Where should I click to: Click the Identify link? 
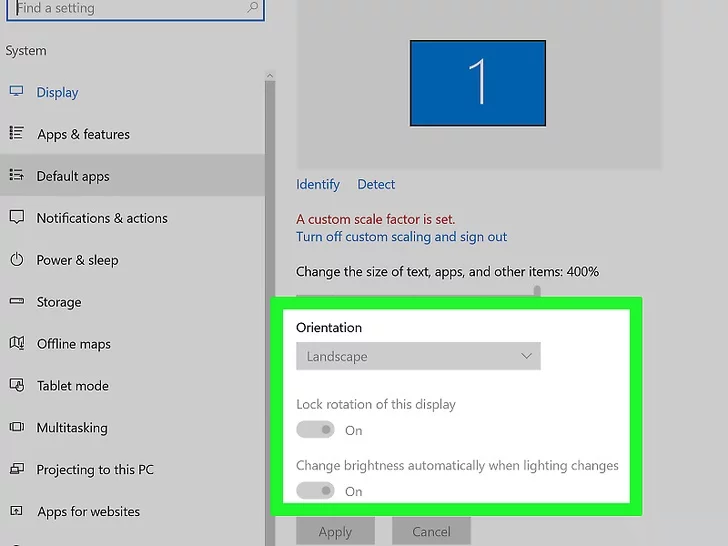318,184
